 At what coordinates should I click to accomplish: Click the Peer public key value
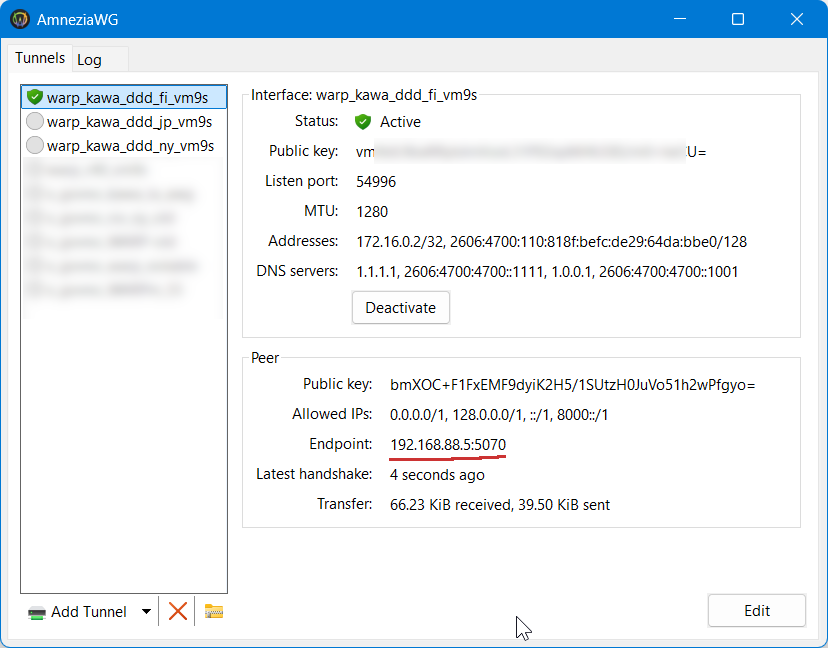point(572,384)
